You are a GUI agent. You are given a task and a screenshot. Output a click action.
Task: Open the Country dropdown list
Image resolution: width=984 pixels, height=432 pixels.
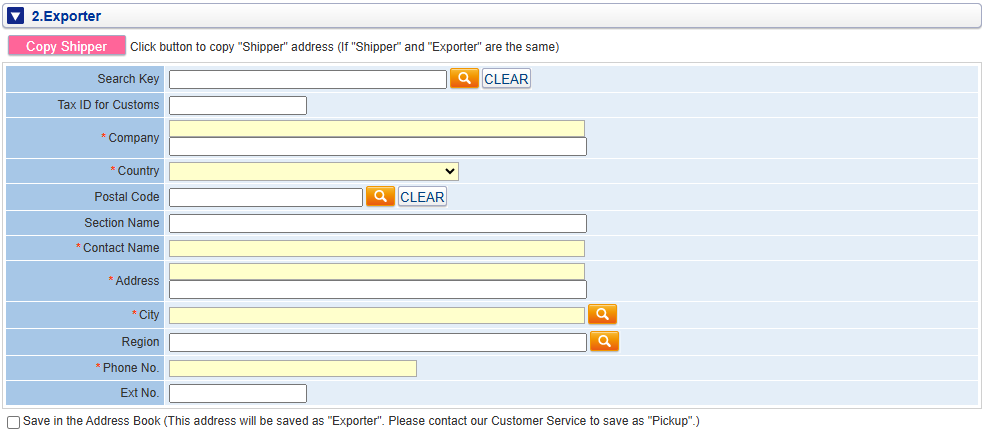[314, 171]
